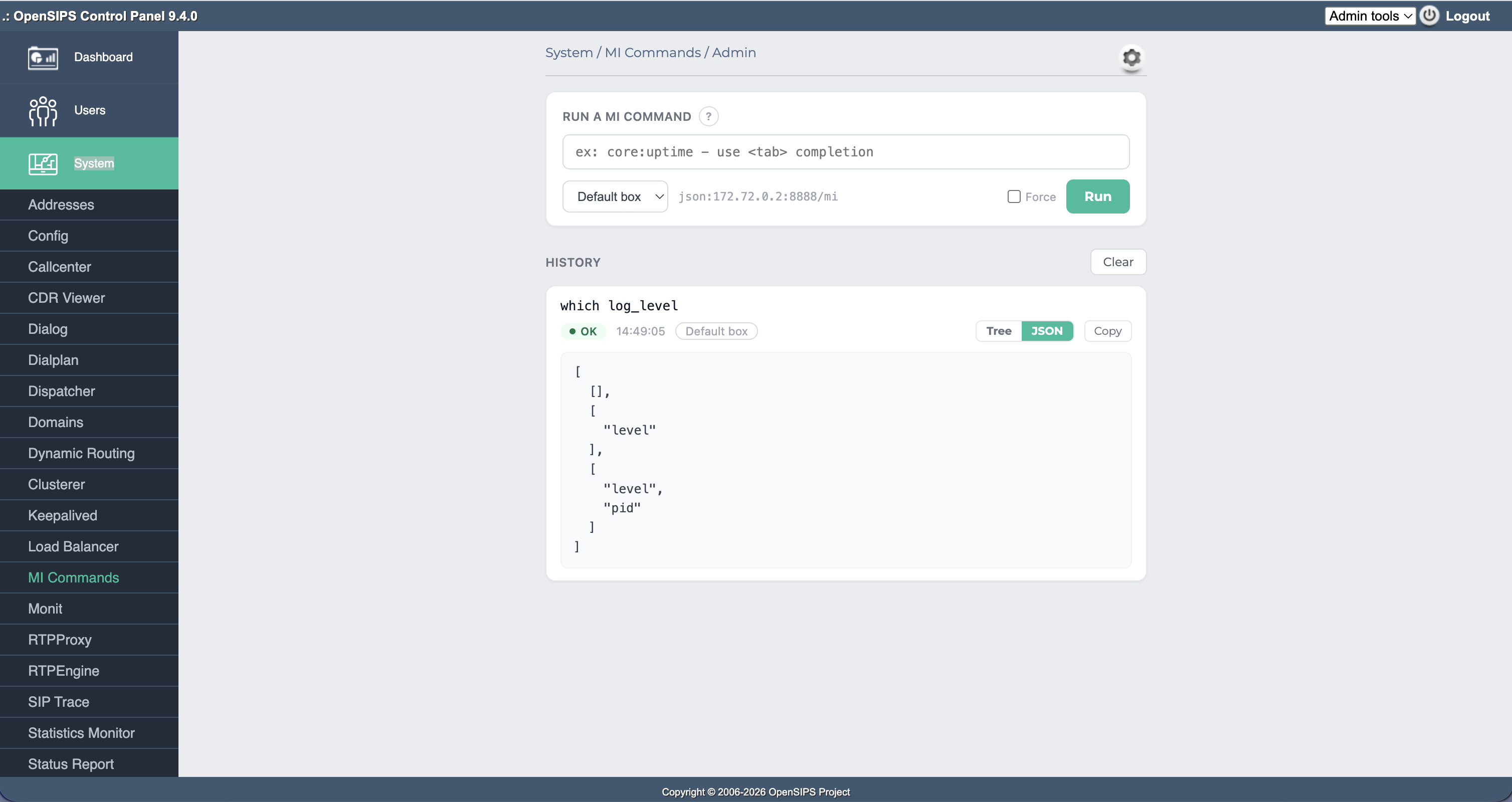Open the Default box selector
Viewport: 1512px width, 802px height.
[615, 196]
